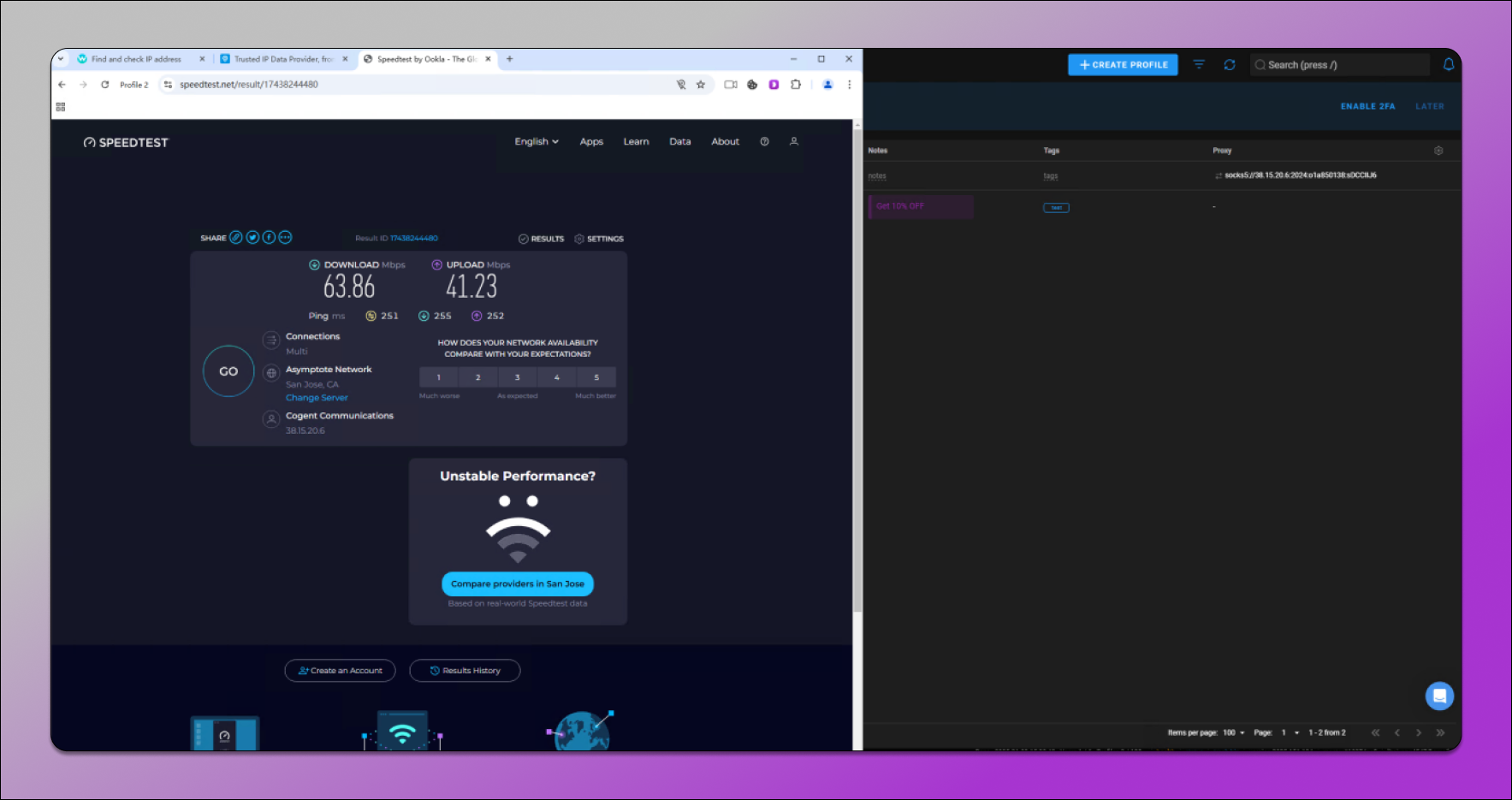
Task: Click the Chrome forward arrow
Action: (83, 85)
